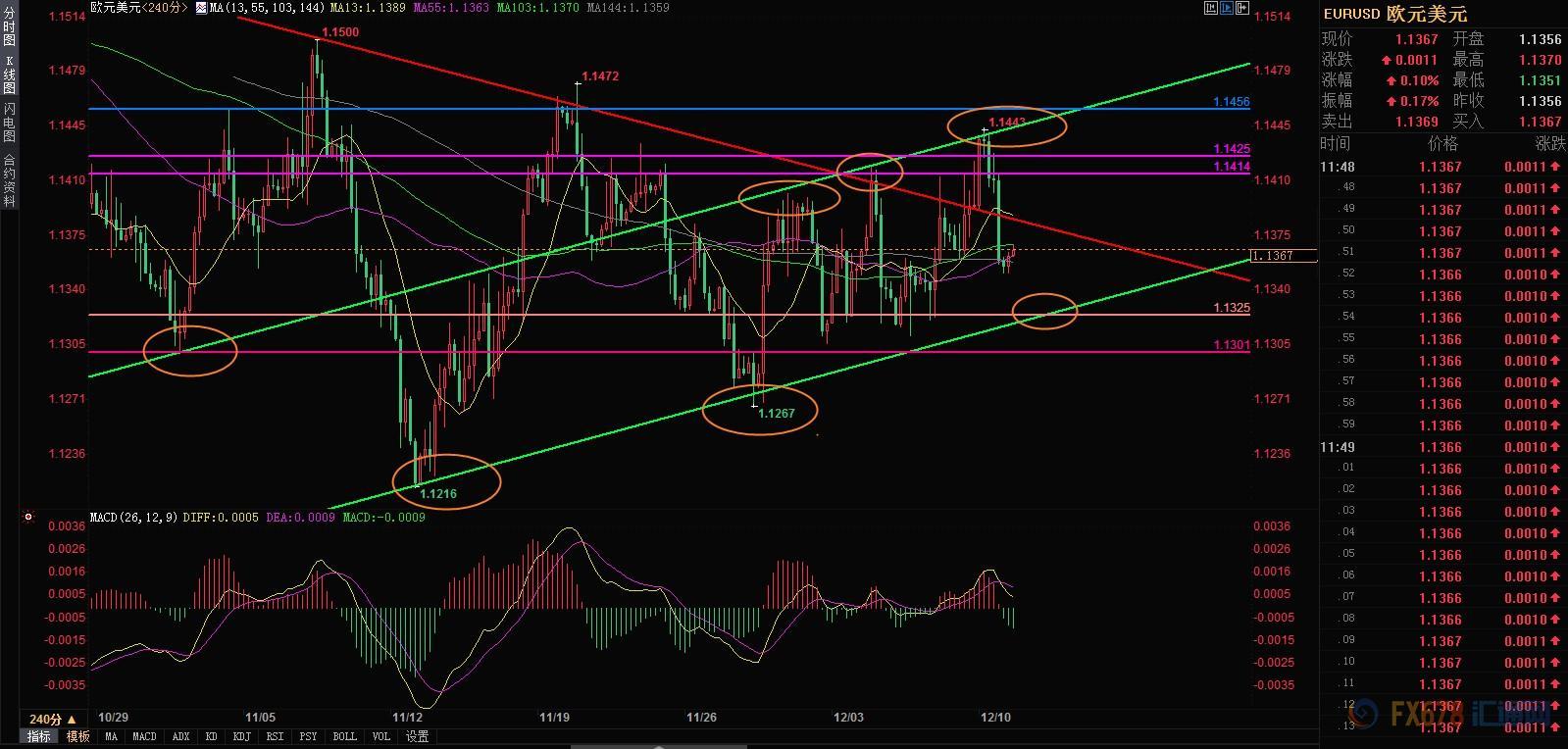Choose the BOLL indicator button
This screenshot has width=1568, height=749.
pos(344,736)
